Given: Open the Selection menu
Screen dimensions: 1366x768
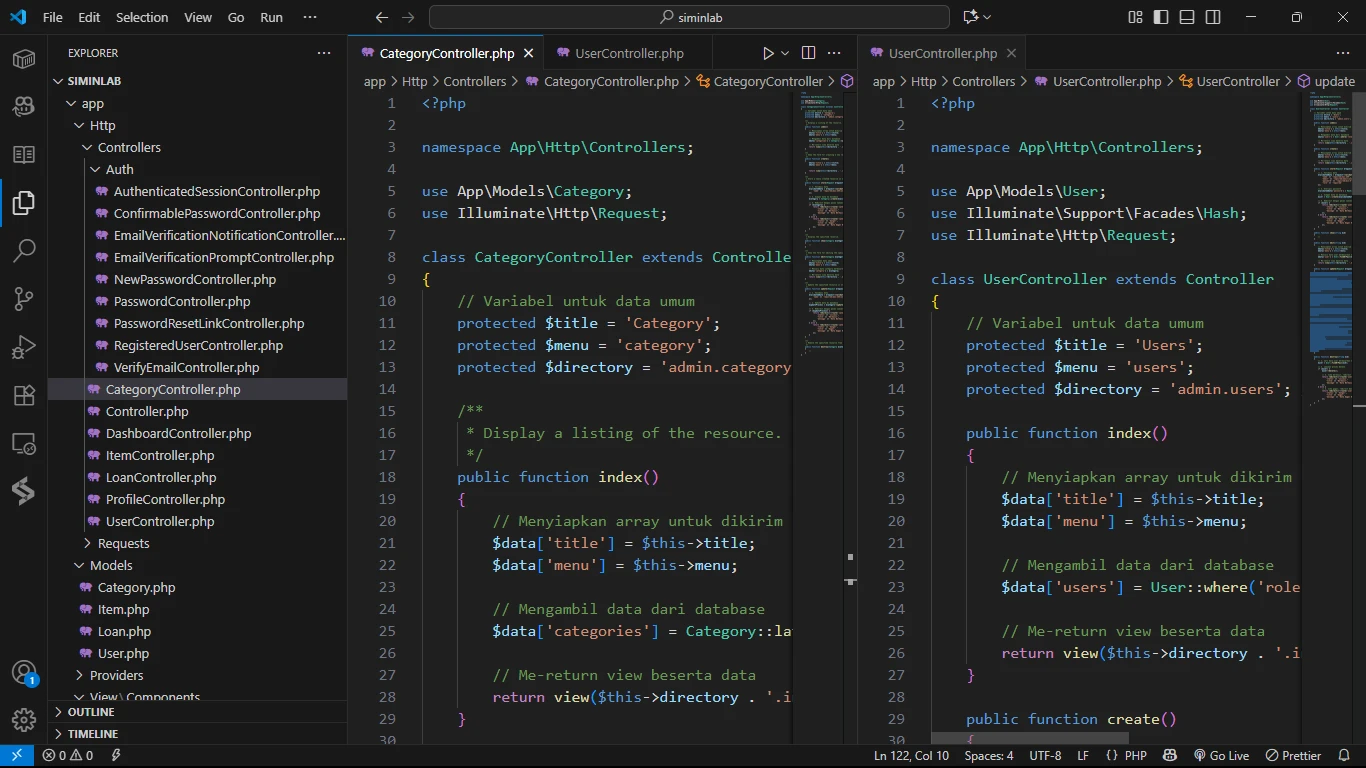Looking at the screenshot, I should point(142,17).
